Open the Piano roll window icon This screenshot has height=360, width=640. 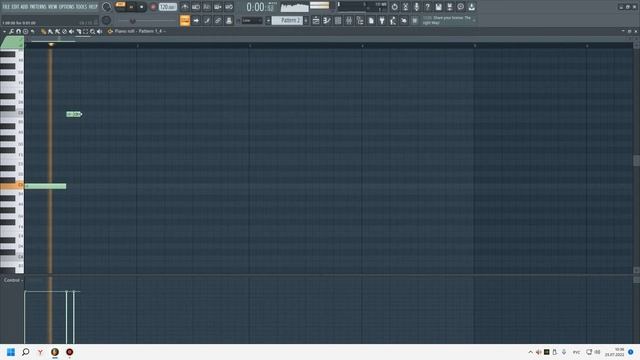pyautogui.click(x=327, y=20)
